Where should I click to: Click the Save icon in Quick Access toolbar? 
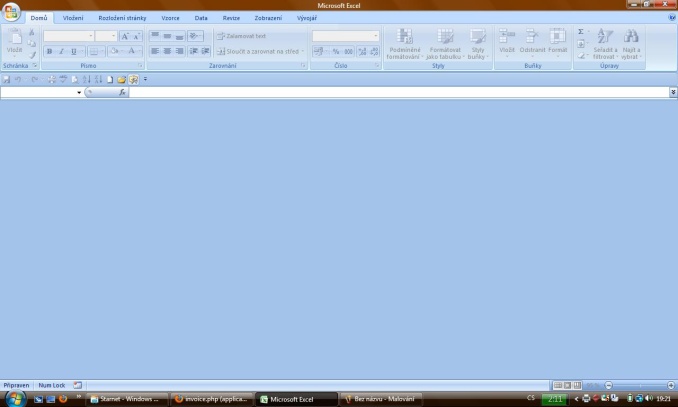click(6, 80)
